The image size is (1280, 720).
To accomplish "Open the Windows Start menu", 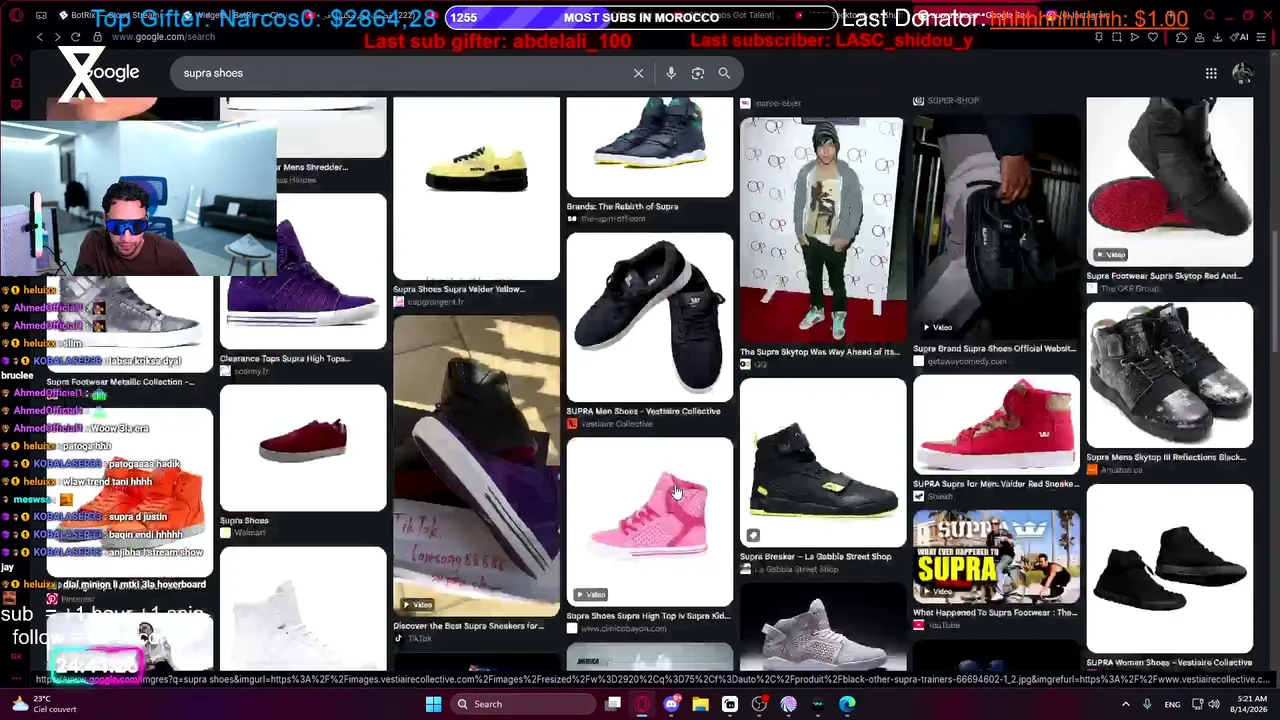I will (x=433, y=704).
